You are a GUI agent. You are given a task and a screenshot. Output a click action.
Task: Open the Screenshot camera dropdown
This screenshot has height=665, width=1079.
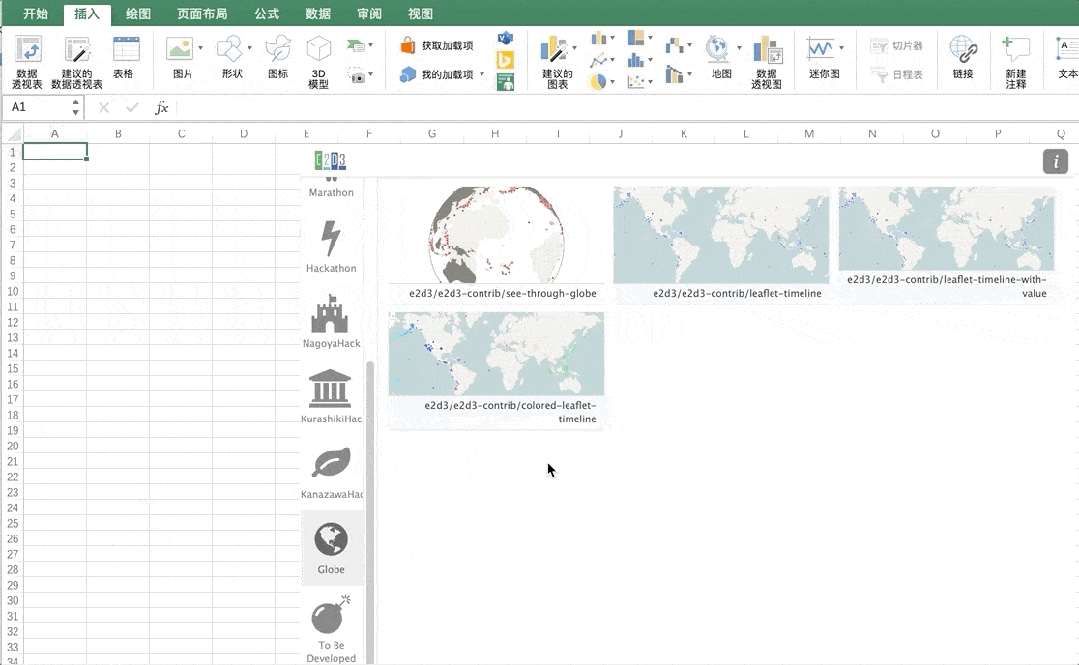[x=370, y=74]
